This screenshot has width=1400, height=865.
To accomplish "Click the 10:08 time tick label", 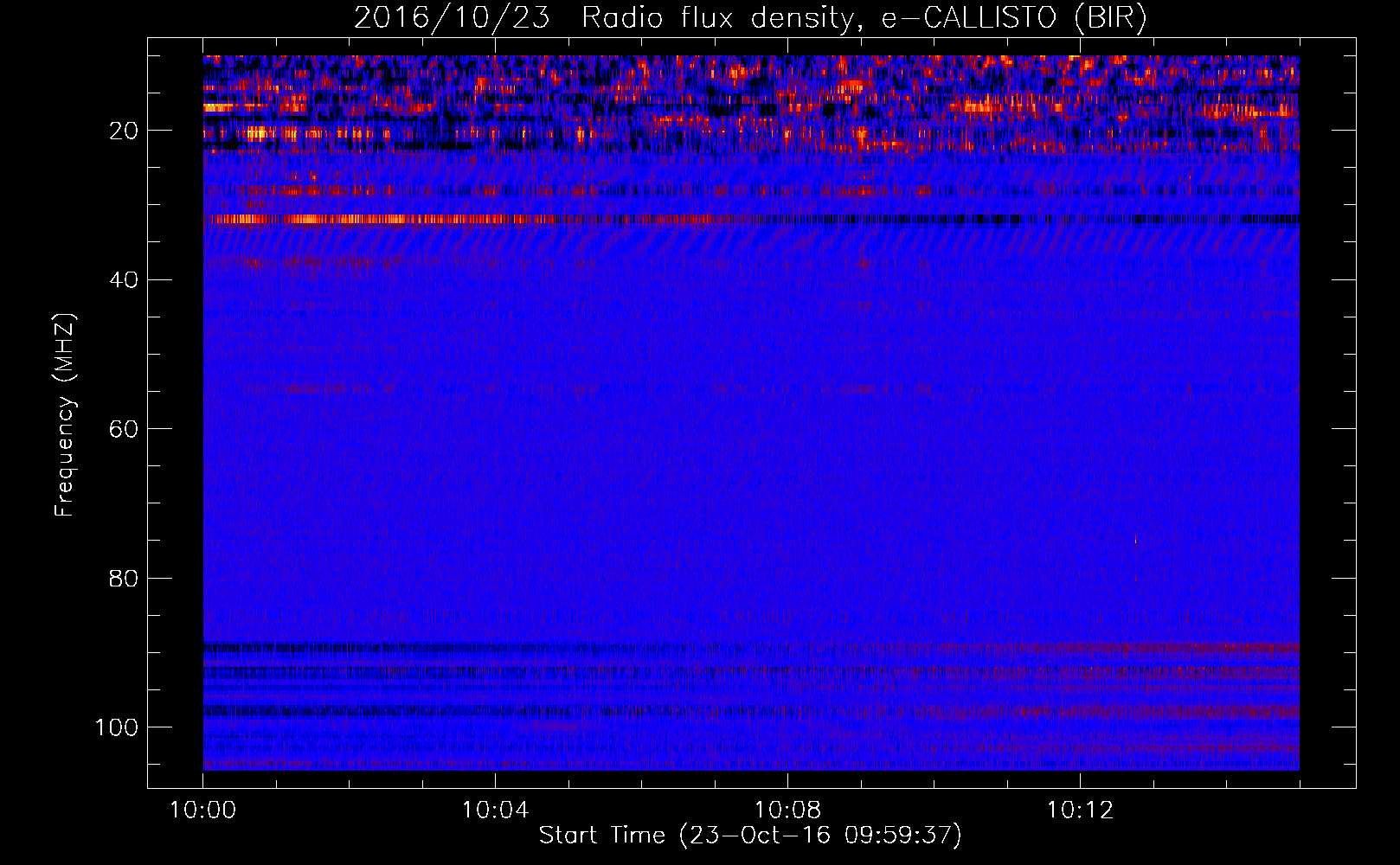I will (787, 811).
